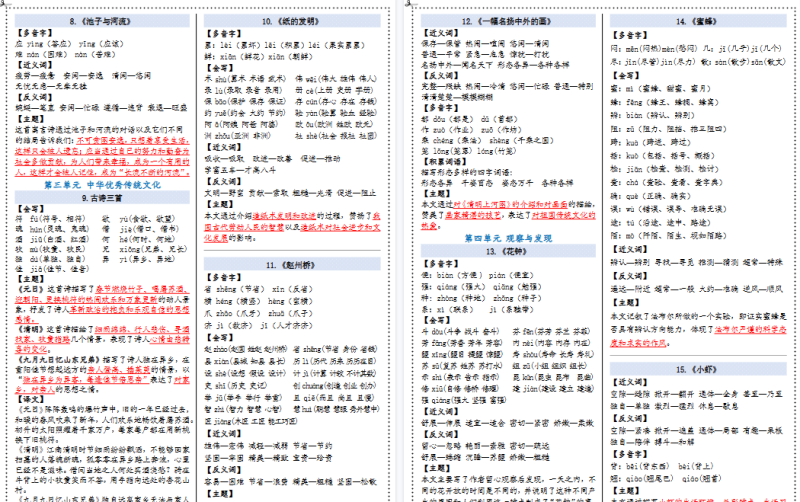Click the line starting "系: xì（联系）"
The image size is (800, 502).
(x=477, y=310)
